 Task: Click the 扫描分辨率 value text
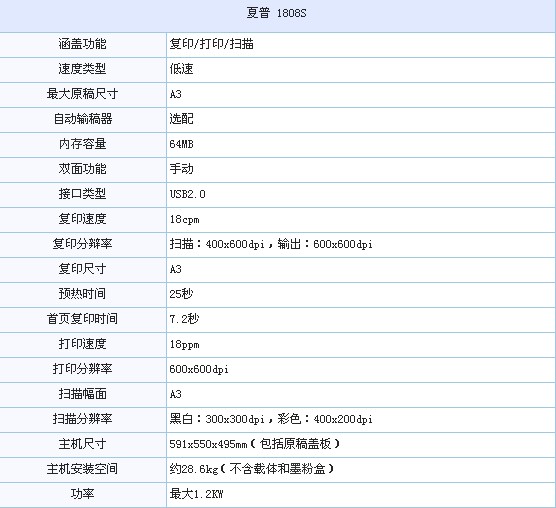click(x=271, y=419)
